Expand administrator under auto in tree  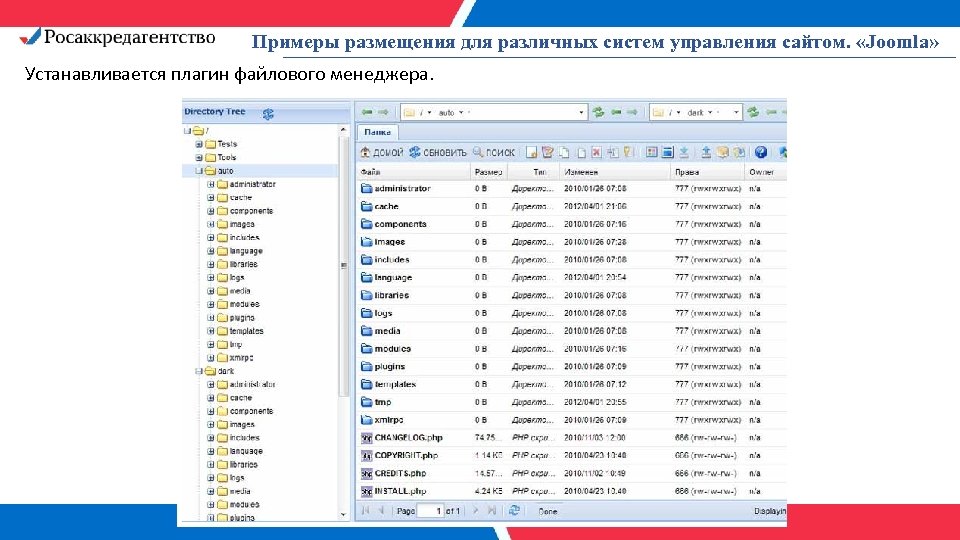[x=211, y=184]
